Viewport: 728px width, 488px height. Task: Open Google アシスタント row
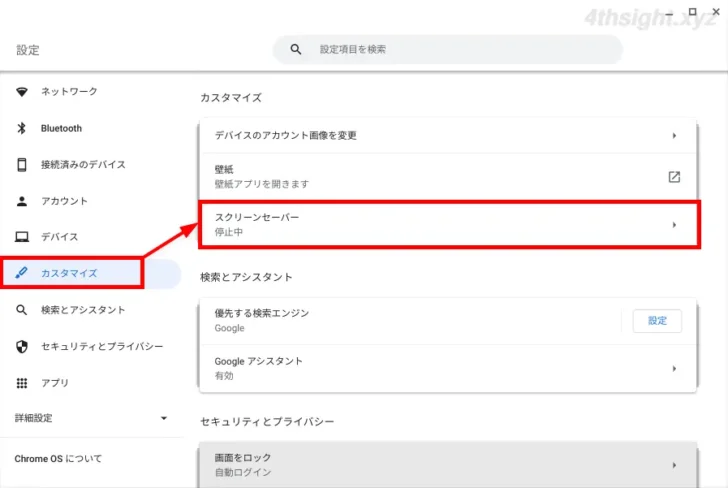click(448, 369)
